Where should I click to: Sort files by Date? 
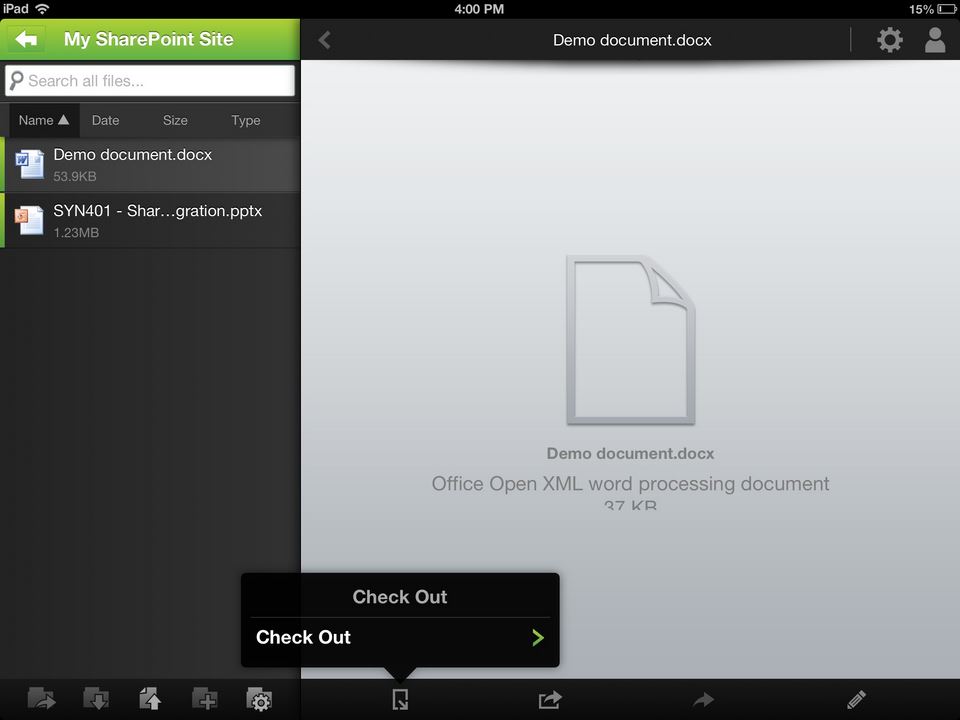click(x=105, y=120)
